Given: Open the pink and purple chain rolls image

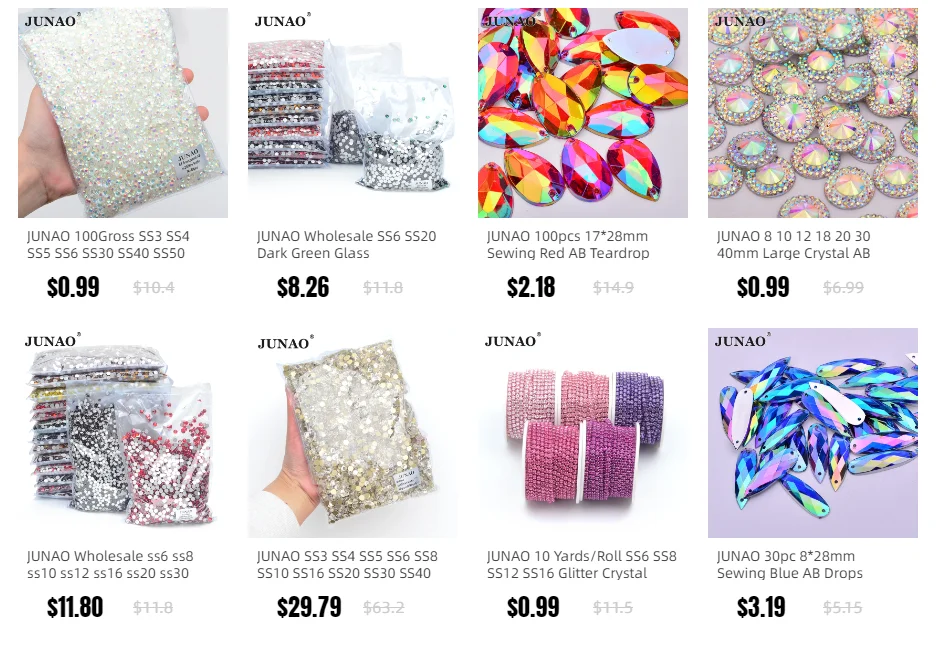Looking at the screenshot, I should click(583, 433).
